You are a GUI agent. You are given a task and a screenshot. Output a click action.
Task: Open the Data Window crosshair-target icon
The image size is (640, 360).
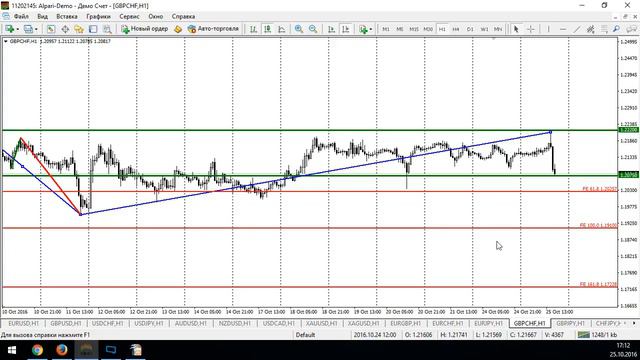click(x=65, y=29)
